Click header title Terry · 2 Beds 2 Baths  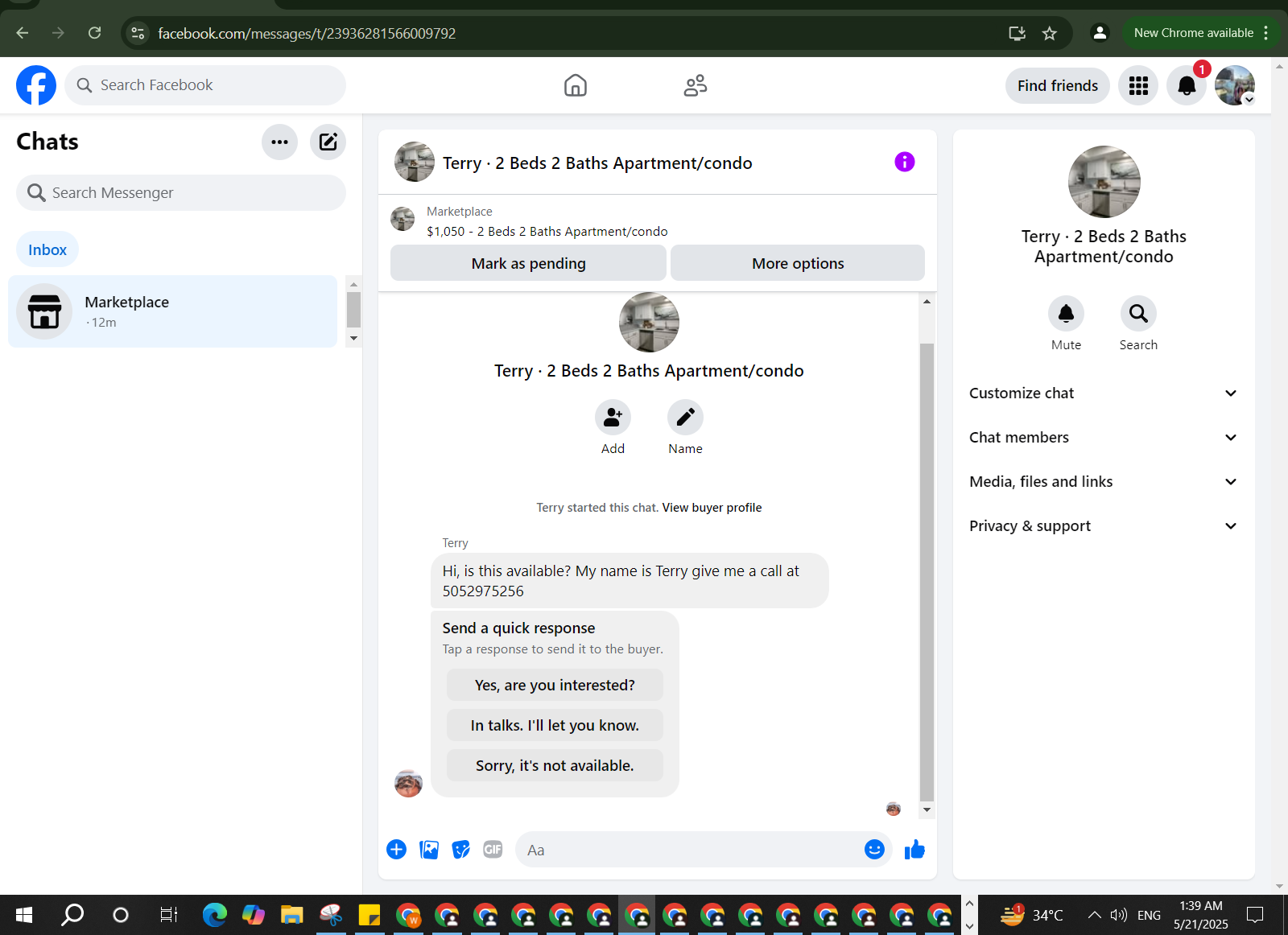point(597,163)
